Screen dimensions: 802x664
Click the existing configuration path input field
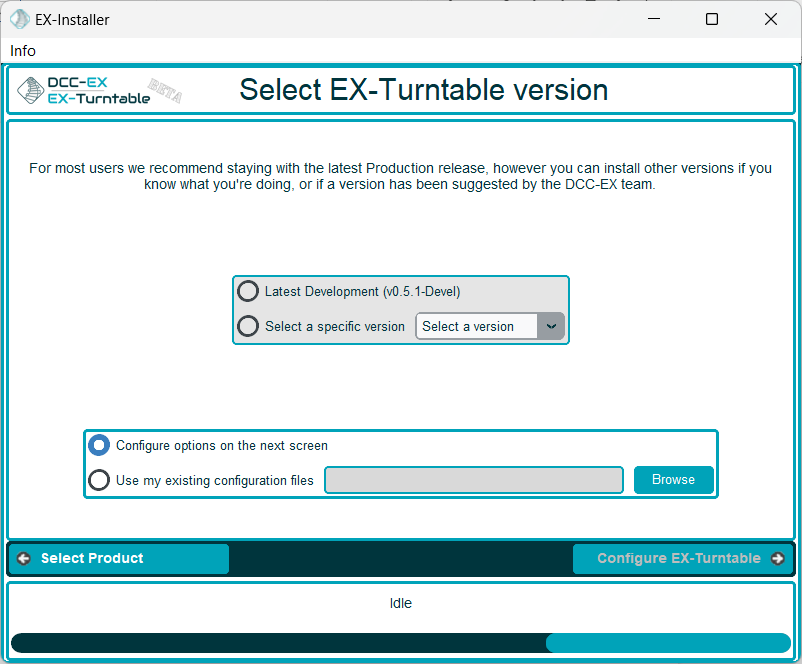point(474,480)
